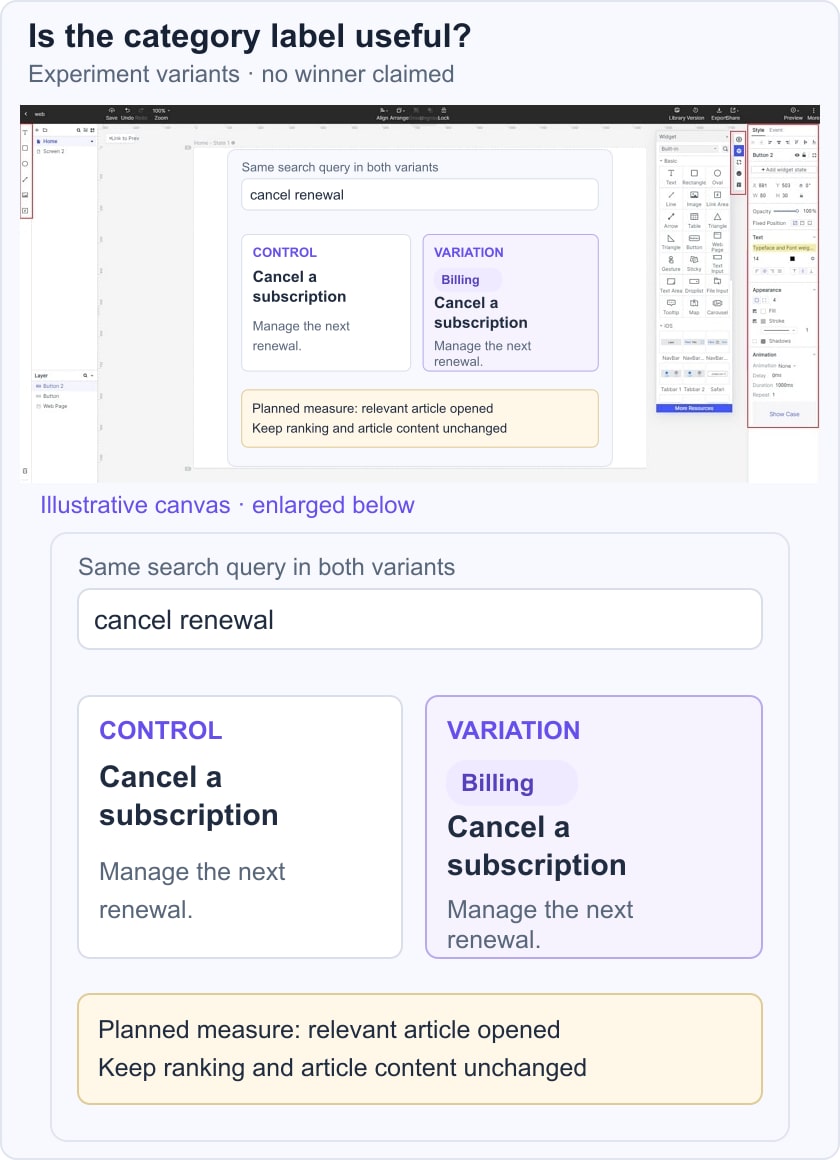Select the Oval tool in left quick toolbar
The height and width of the screenshot is (1160, 840).
pos(25,163)
